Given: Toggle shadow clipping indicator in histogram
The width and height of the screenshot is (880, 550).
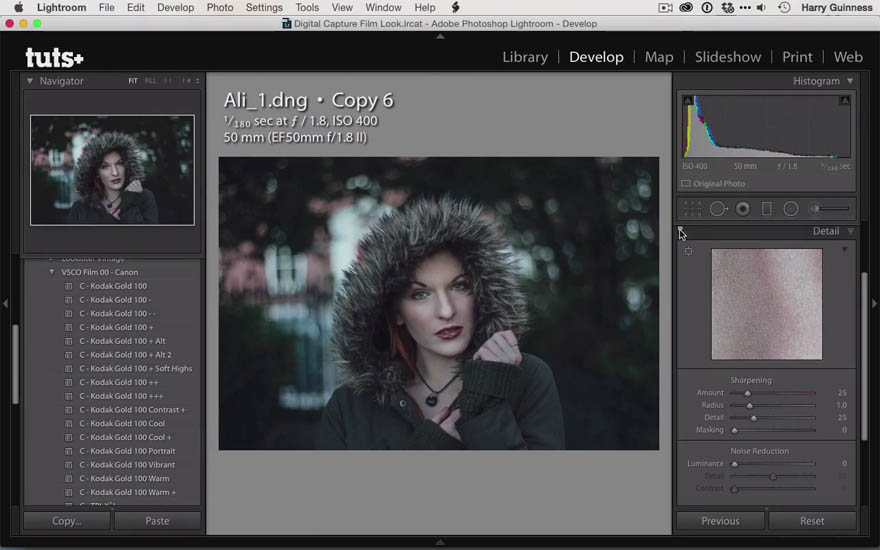Looking at the screenshot, I should (688, 100).
